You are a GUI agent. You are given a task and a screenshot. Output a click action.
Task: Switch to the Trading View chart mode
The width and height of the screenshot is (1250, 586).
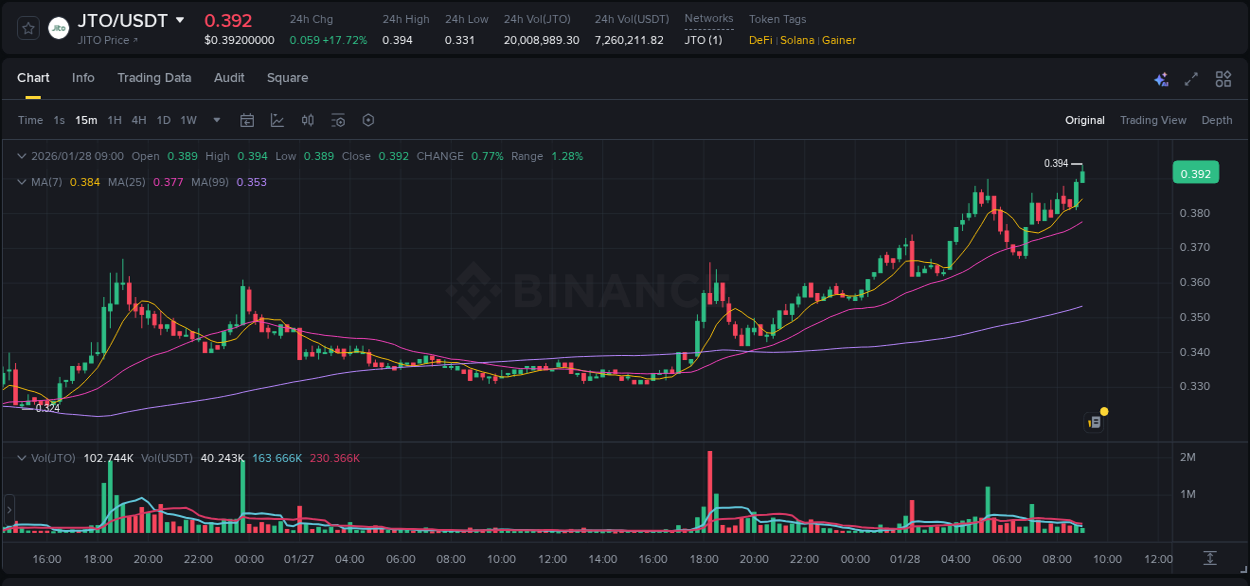click(x=1152, y=120)
